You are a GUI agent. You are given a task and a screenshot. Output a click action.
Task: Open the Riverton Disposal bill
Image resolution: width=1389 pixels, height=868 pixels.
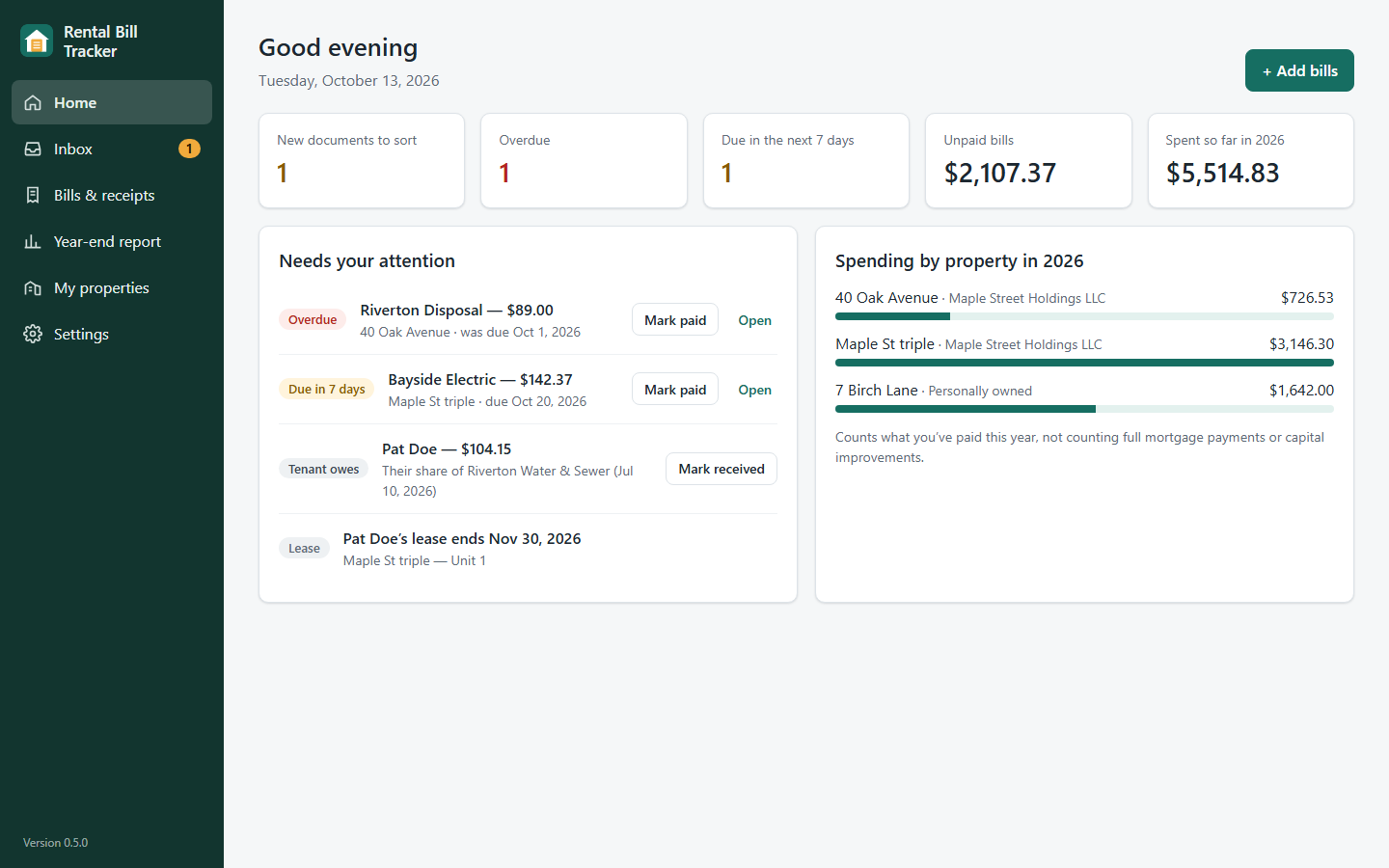click(754, 320)
